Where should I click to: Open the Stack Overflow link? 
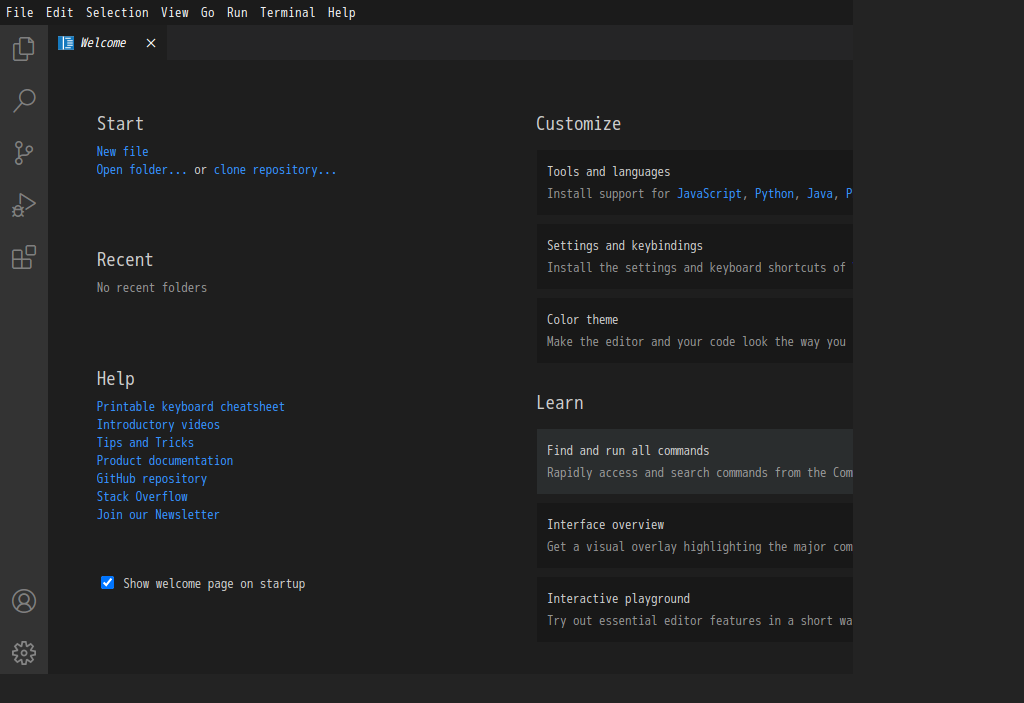142,497
